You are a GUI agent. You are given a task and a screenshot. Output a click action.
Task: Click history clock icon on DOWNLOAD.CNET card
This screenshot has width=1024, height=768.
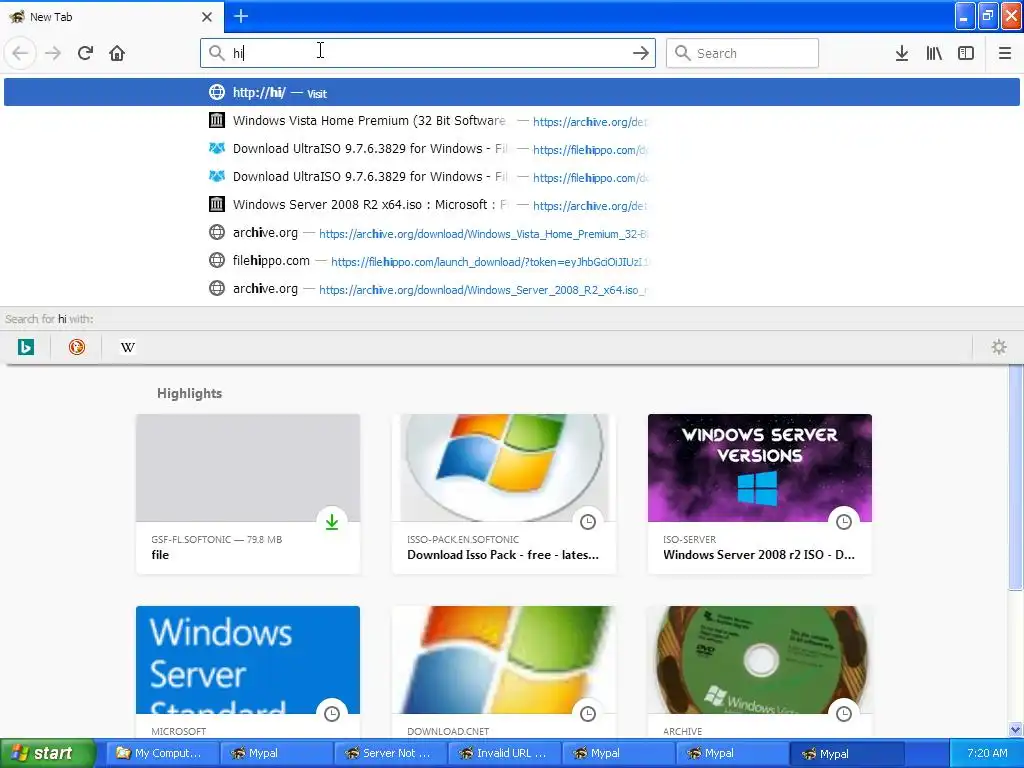588,714
